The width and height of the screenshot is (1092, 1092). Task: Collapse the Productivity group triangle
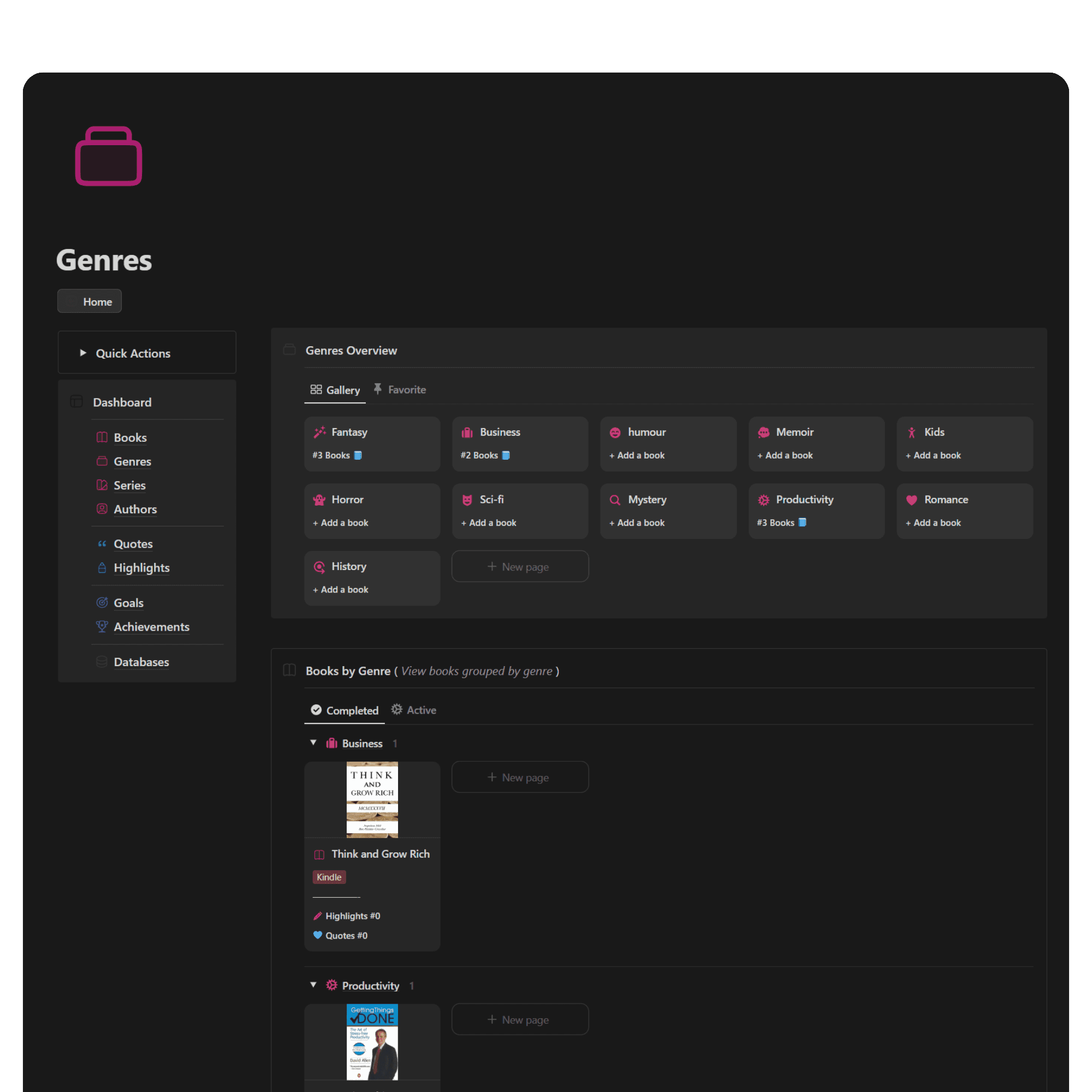313,984
